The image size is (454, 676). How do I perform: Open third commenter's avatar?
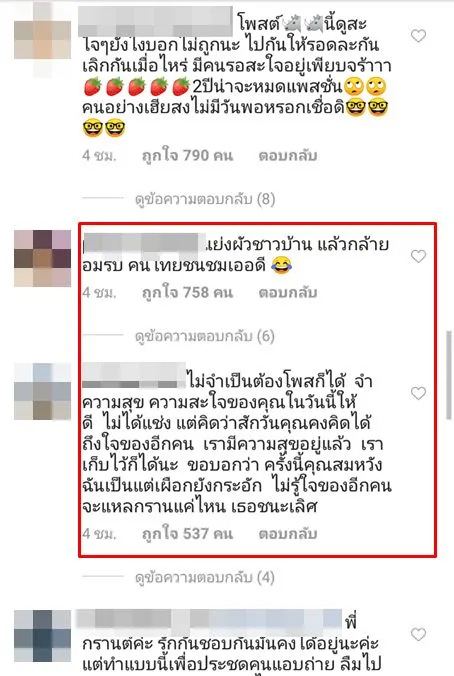[42, 391]
